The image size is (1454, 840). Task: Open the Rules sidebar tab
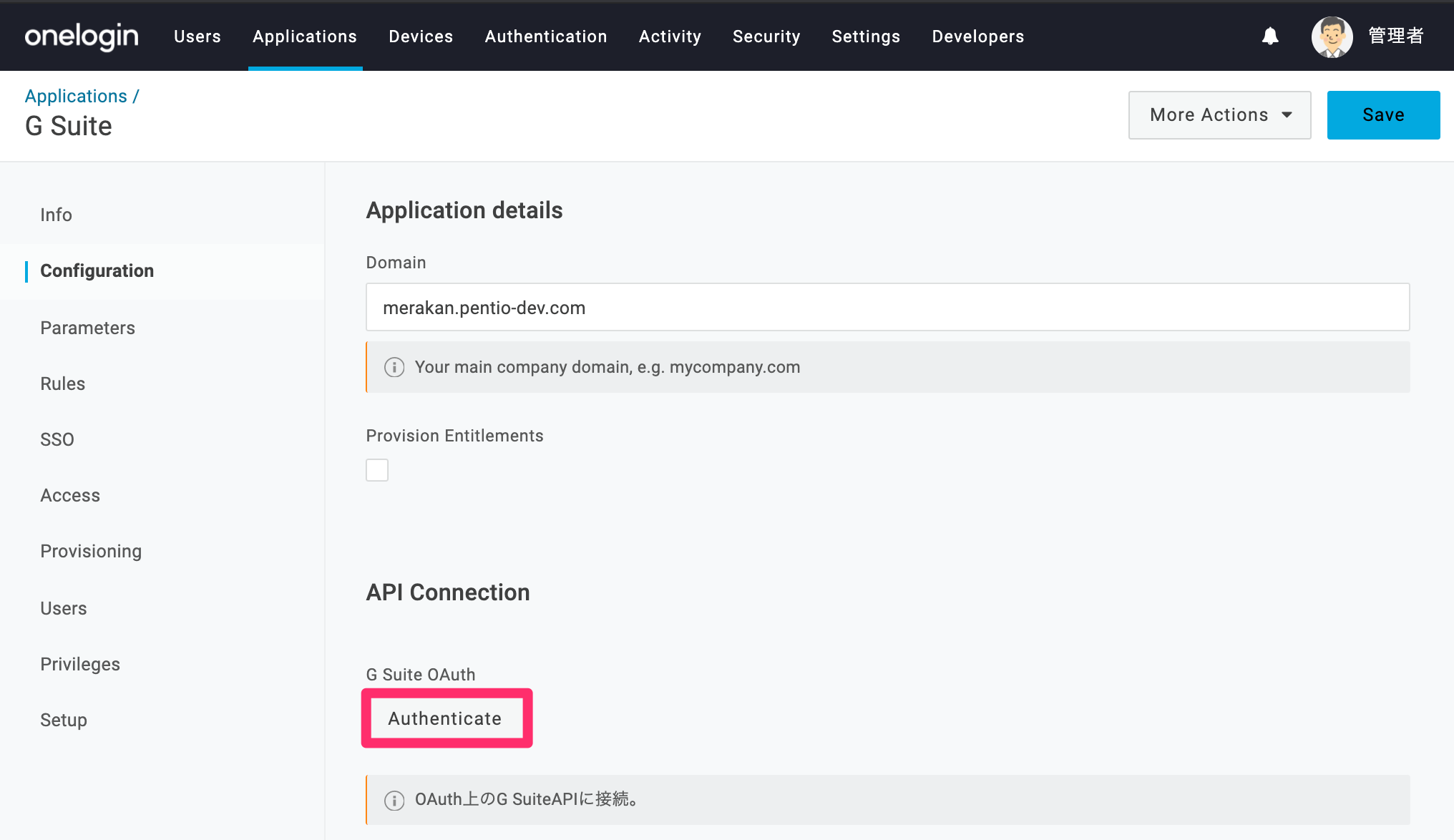pyautogui.click(x=62, y=384)
